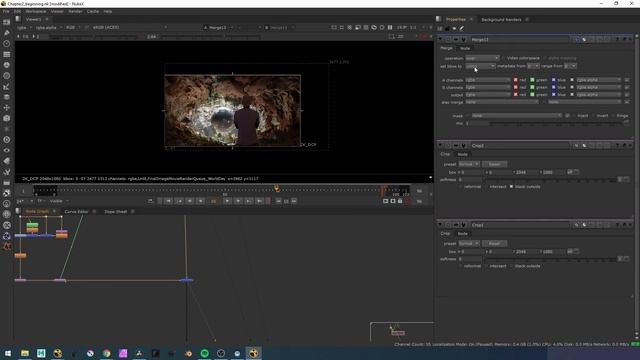Switch to the Dope Sheet tab
The height and width of the screenshot is (360, 640).
pyautogui.click(x=116, y=211)
